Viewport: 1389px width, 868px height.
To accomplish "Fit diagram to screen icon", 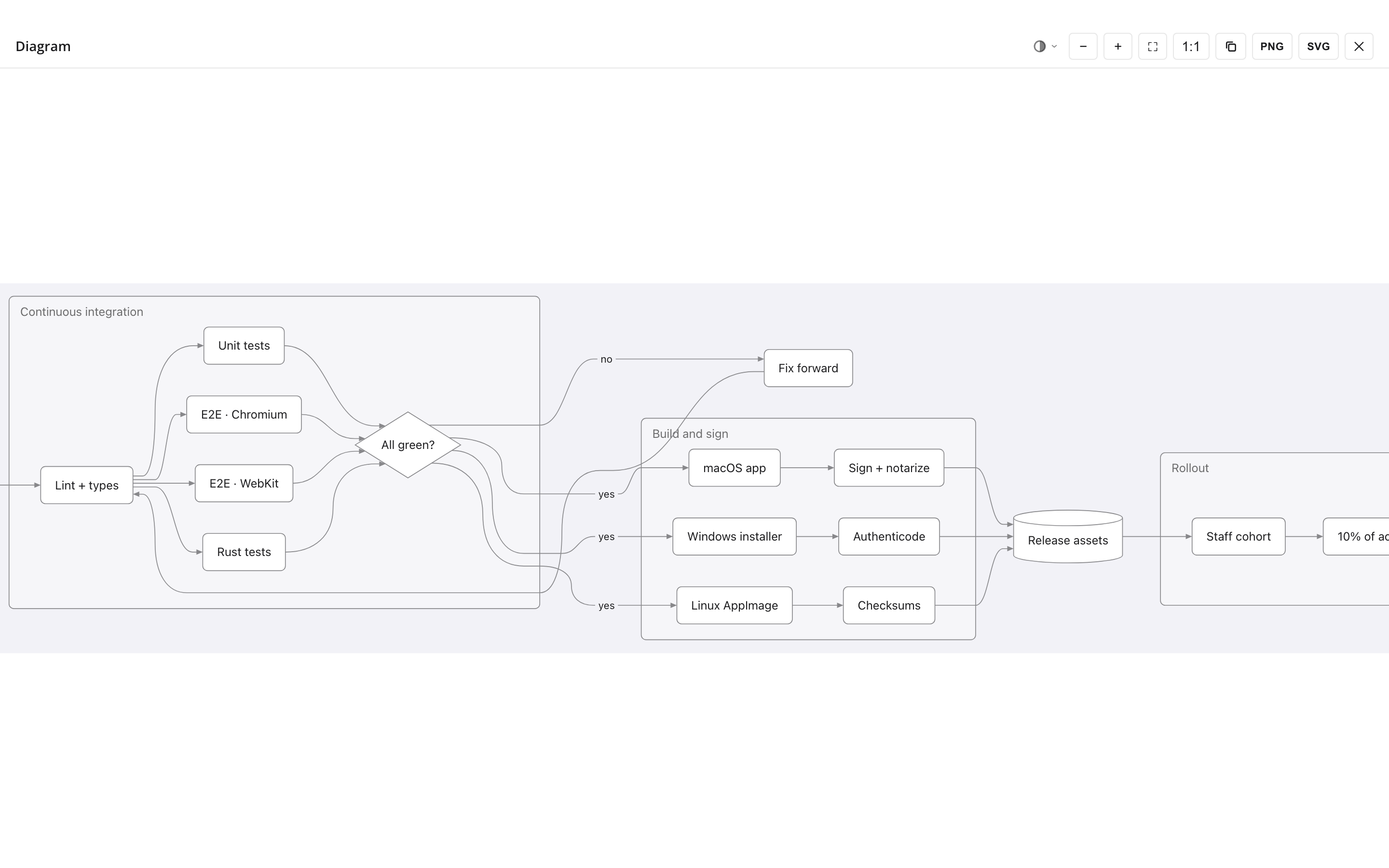I will 1153,46.
